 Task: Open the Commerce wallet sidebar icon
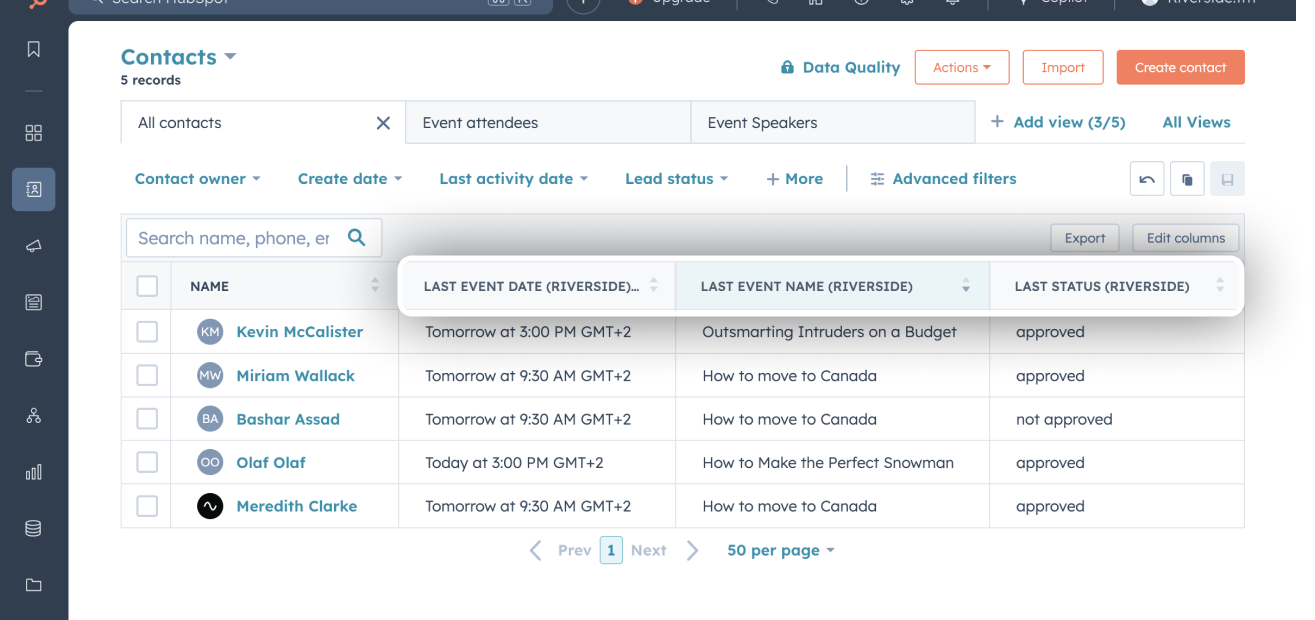click(34, 359)
